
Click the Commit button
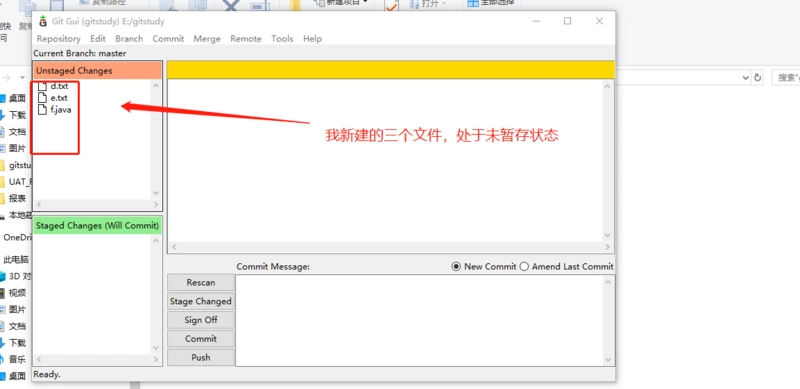click(x=201, y=339)
